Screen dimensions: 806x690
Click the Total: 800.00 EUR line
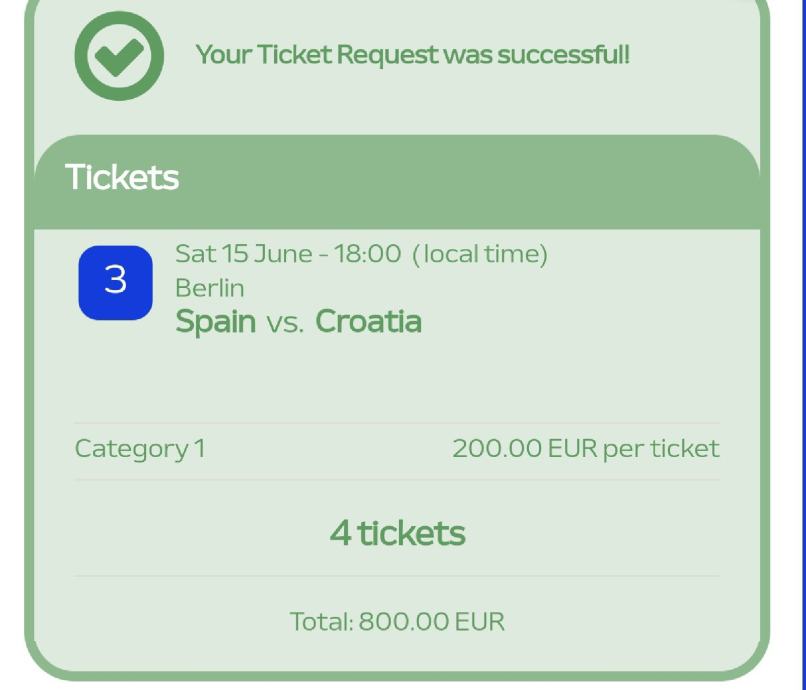(x=397, y=621)
